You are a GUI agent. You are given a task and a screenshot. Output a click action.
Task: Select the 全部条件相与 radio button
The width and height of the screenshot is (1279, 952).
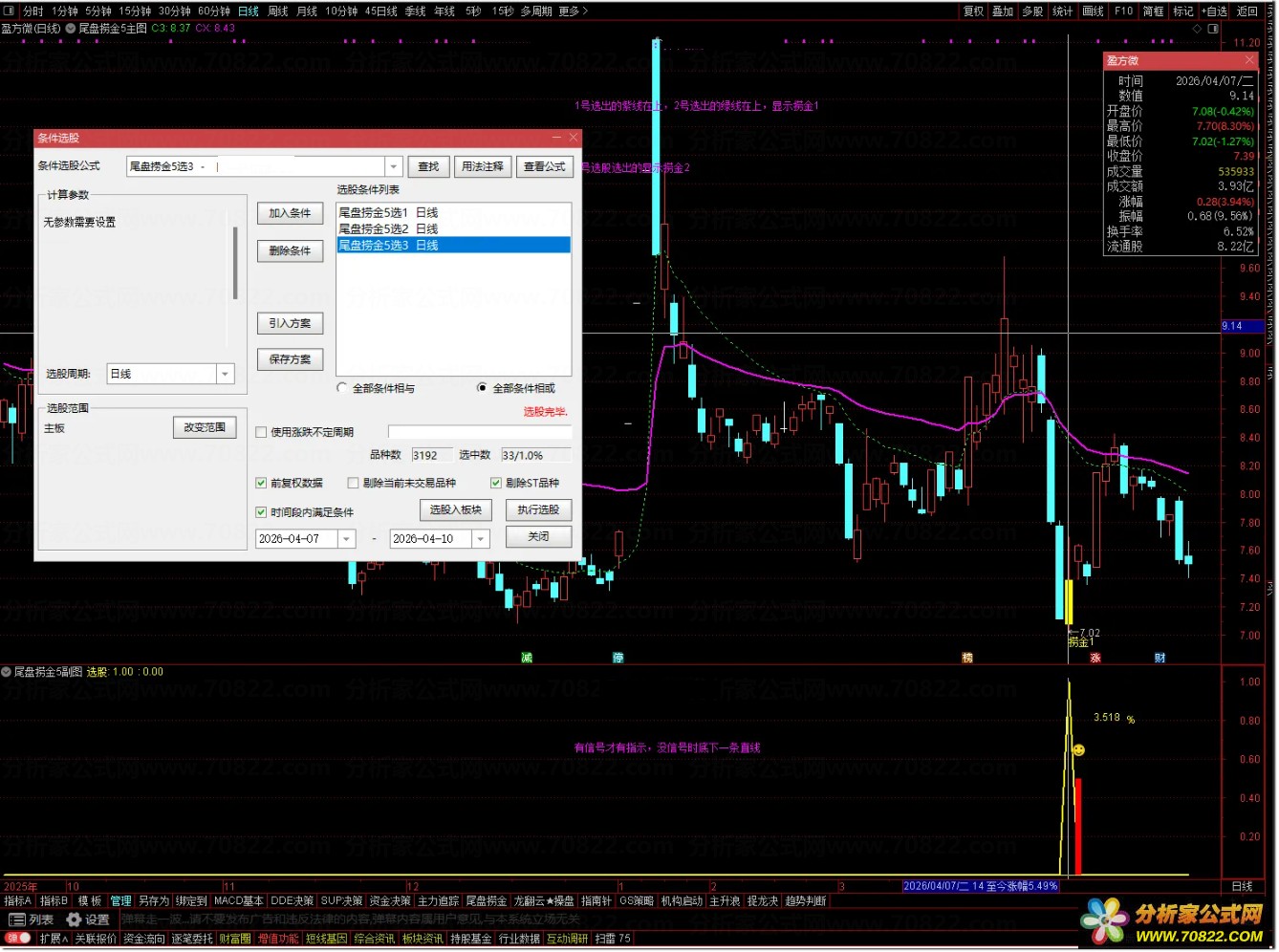pos(342,388)
